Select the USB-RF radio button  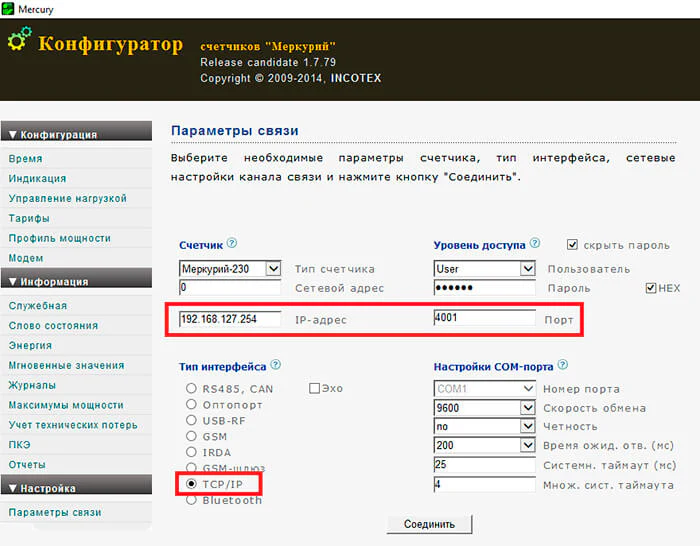click(191, 420)
